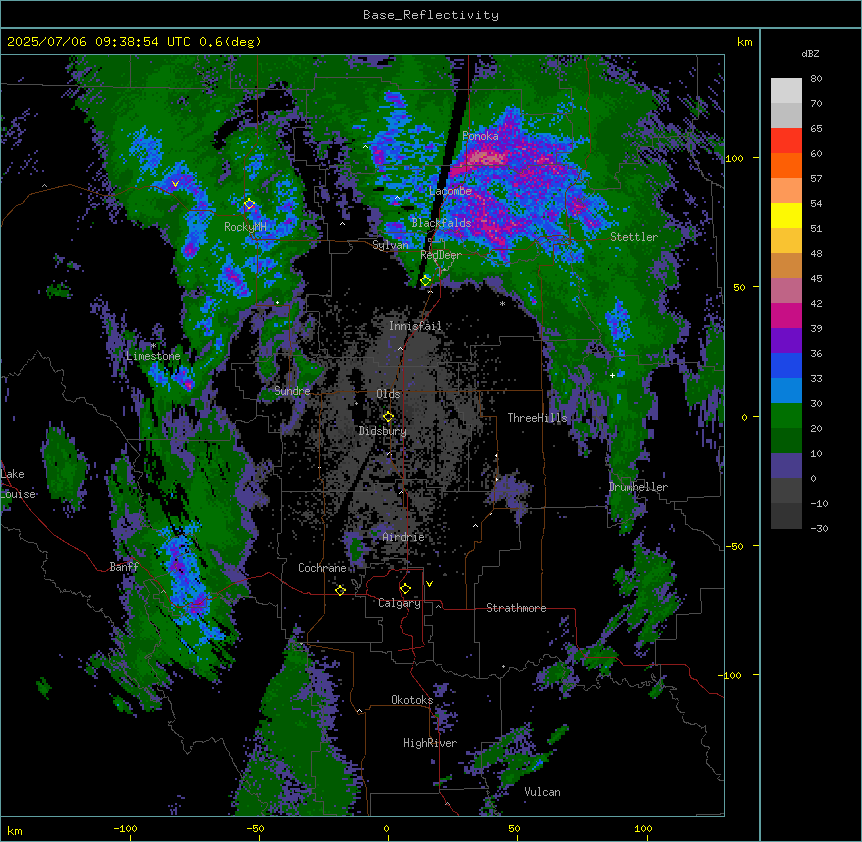Click the Drumheller city label

(638, 487)
